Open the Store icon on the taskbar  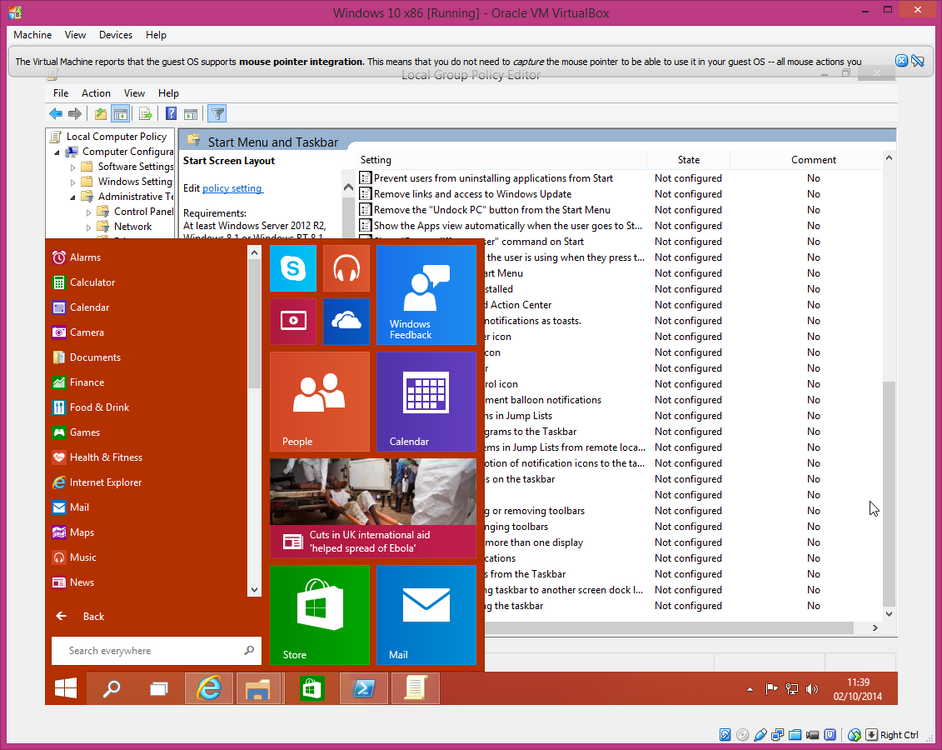coord(311,688)
